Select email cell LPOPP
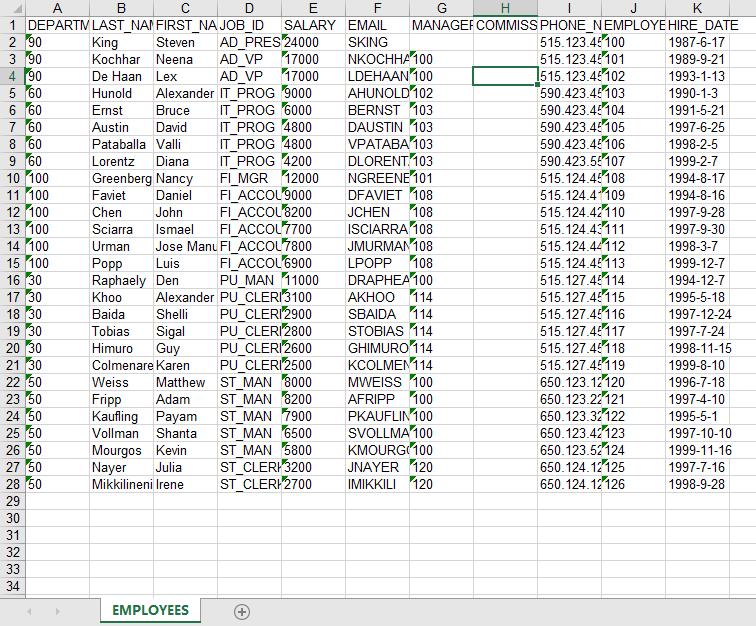This screenshot has height=626, width=756. [378, 263]
